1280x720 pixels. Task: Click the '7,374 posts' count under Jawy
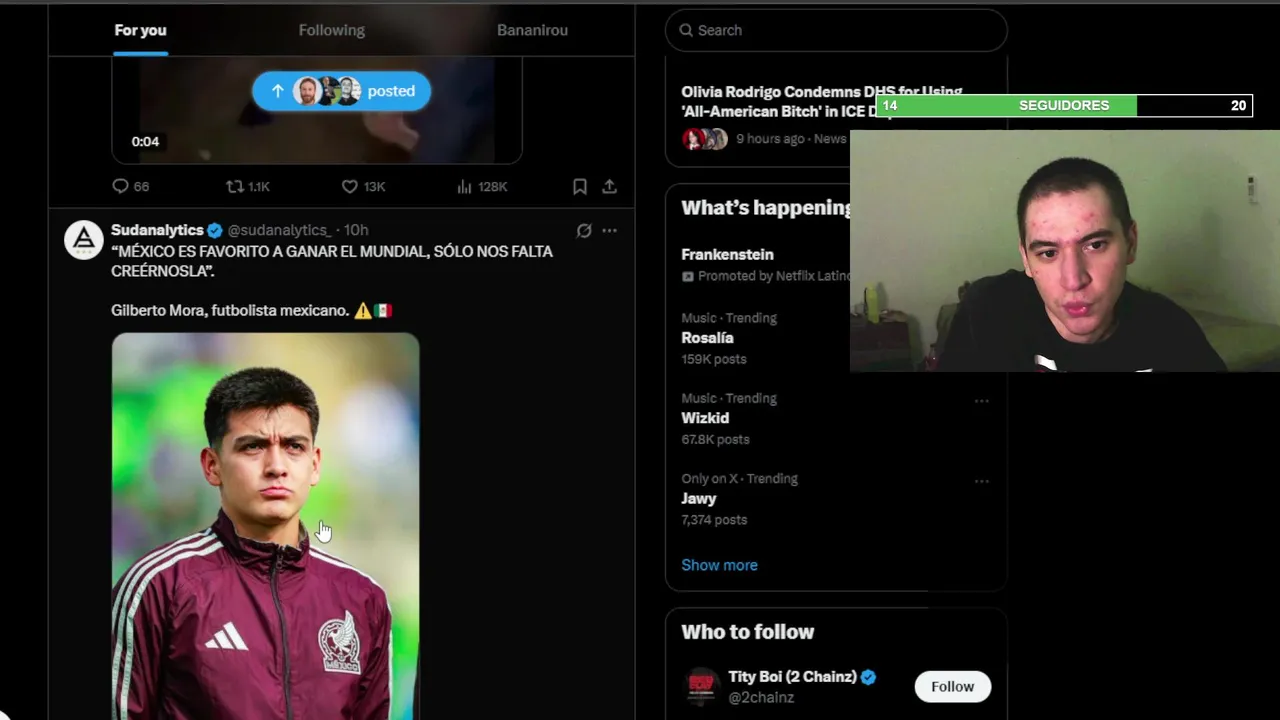pyautogui.click(x=714, y=519)
